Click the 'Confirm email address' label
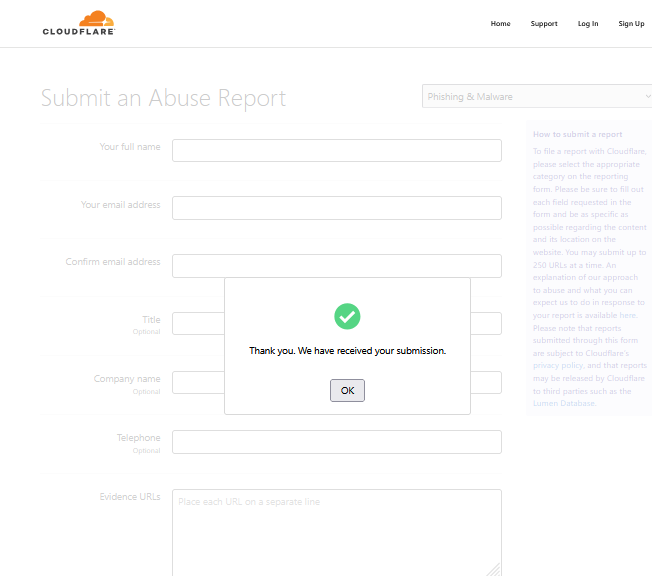The height and width of the screenshot is (576, 652). (x=113, y=262)
